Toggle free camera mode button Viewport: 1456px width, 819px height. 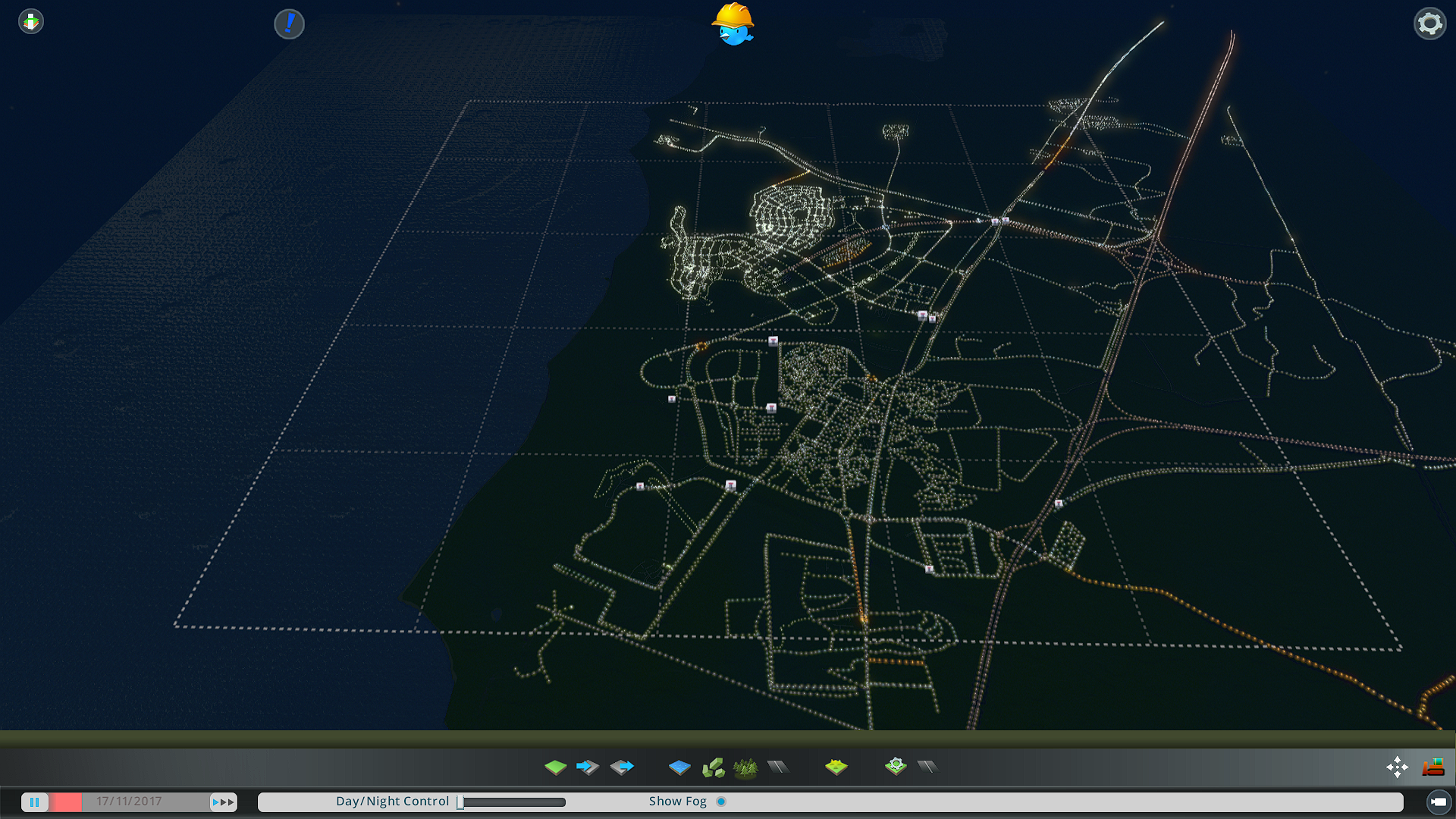(1438, 802)
